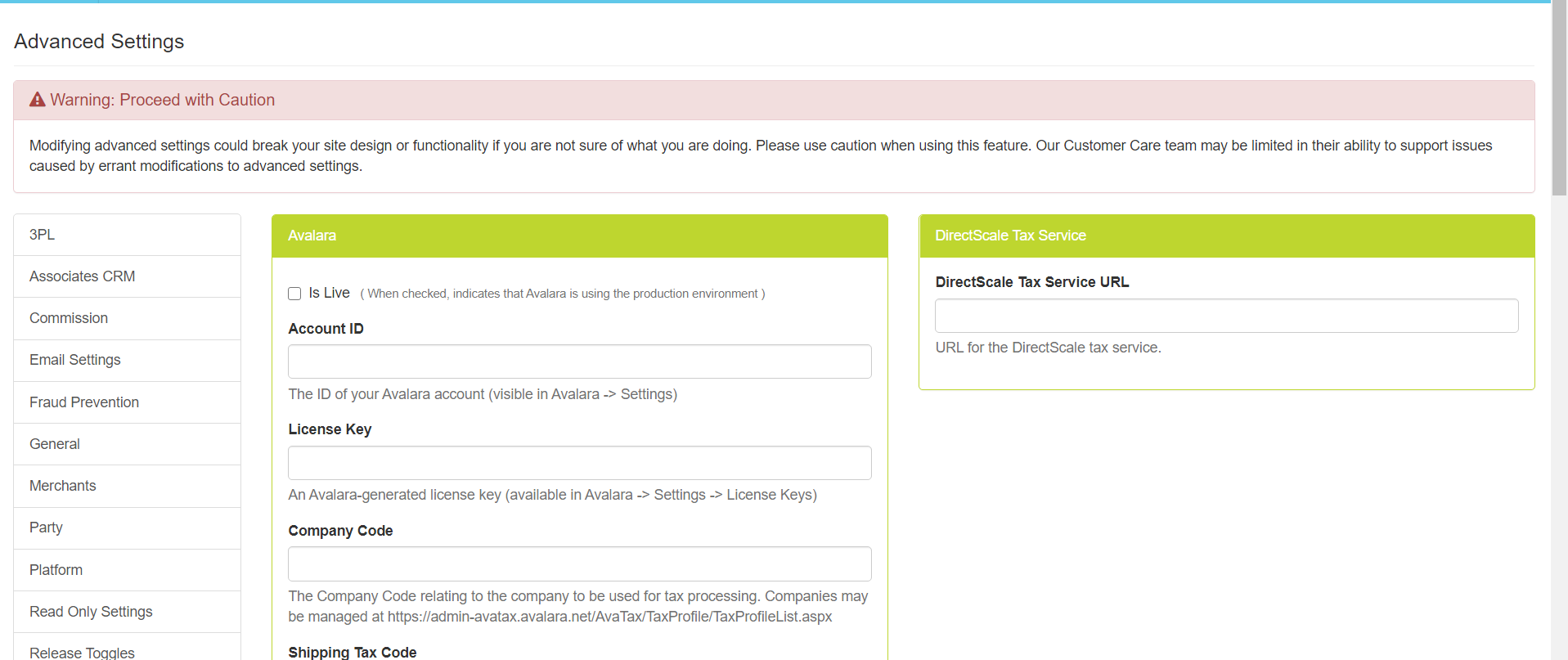Open Merchants settings section
Viewport: 1568px width, 660px height.
click(x=63, y=486)
